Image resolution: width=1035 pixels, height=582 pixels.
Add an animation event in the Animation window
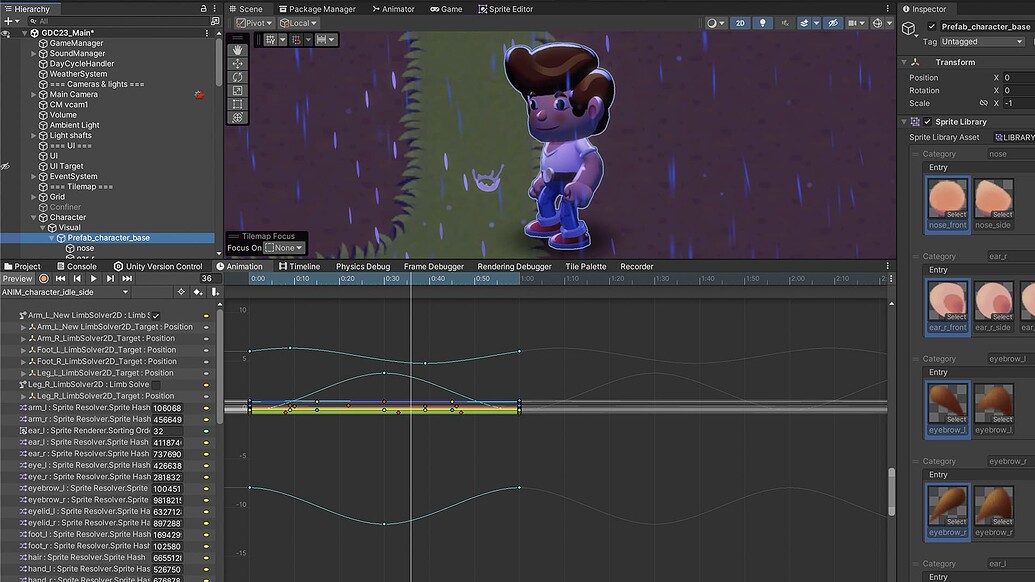tap(215, 292)
